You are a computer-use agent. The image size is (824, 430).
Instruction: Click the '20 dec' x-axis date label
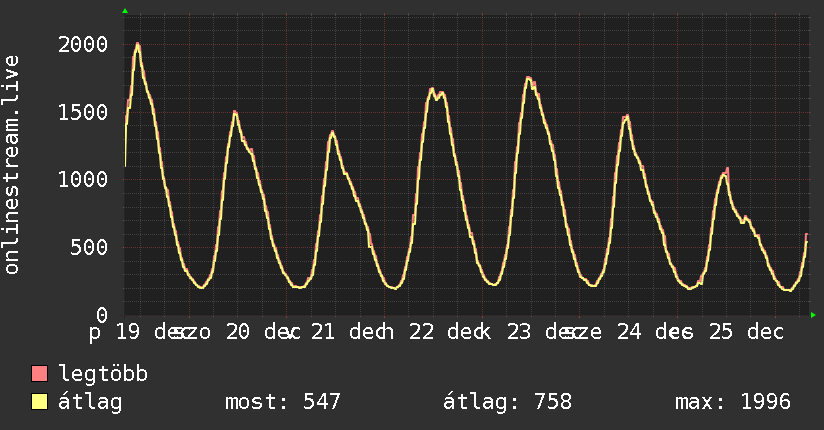(x=263, y=332)
